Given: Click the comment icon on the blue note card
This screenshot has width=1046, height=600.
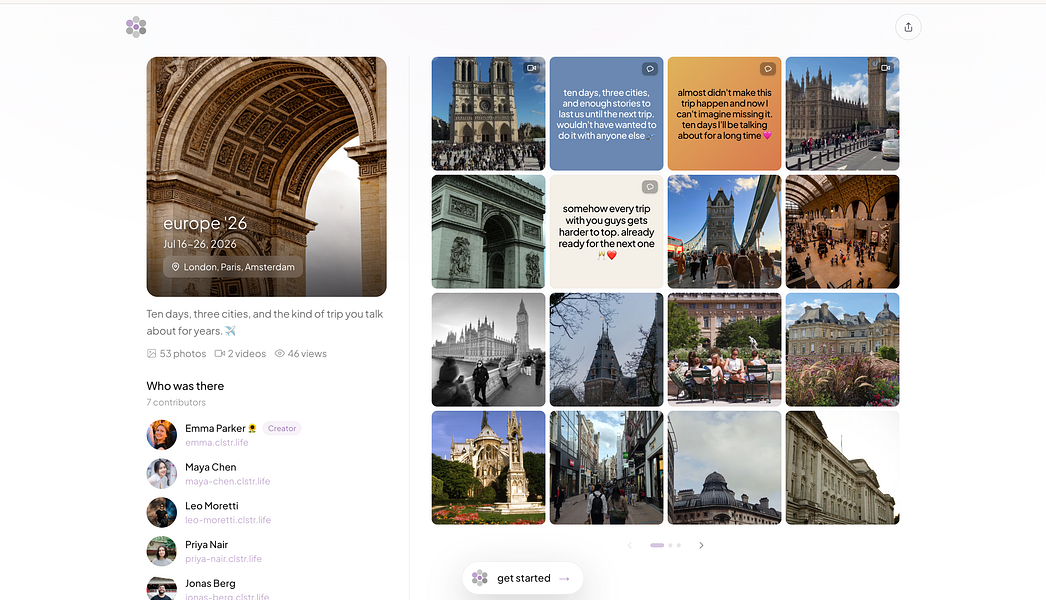Looking at the screenshot, I should coord(650,69).
